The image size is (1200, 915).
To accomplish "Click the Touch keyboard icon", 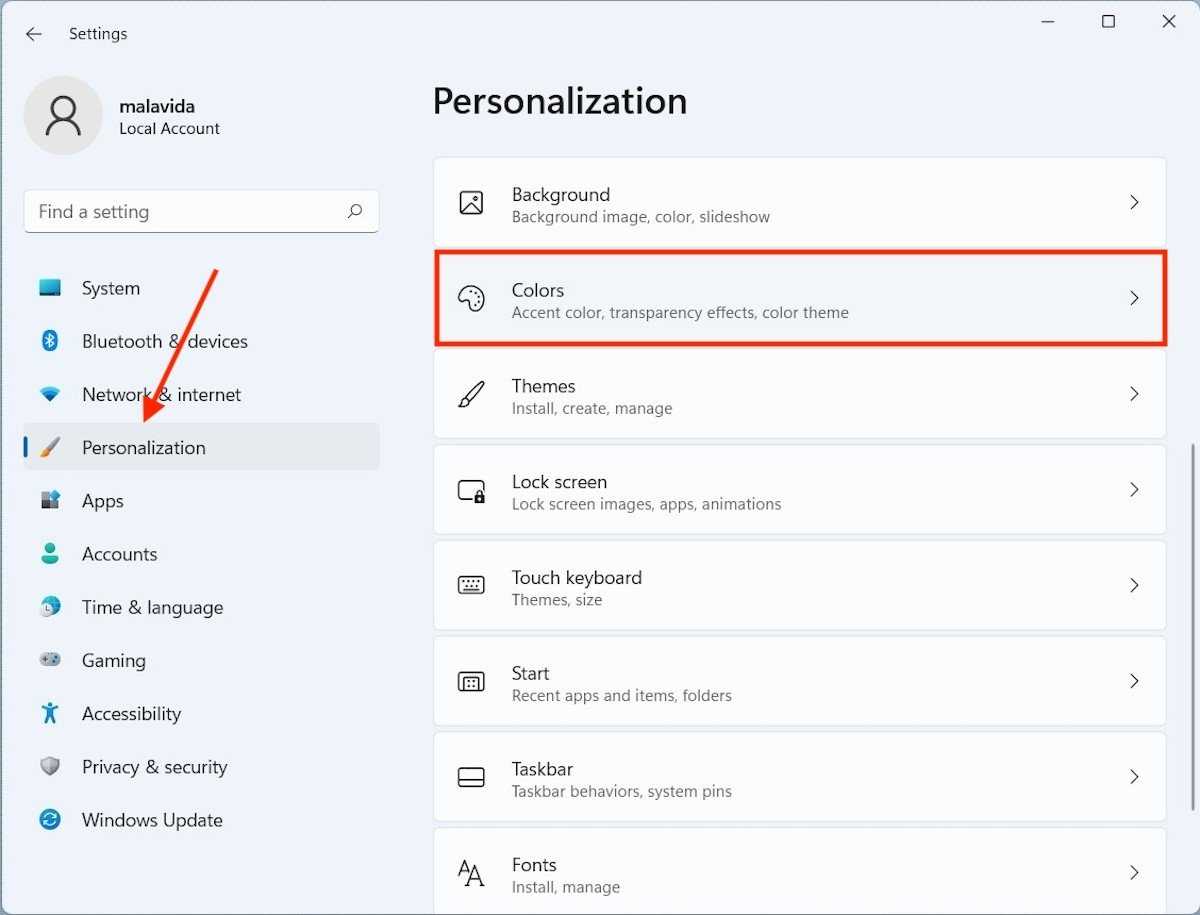I will tap(471, 586).
